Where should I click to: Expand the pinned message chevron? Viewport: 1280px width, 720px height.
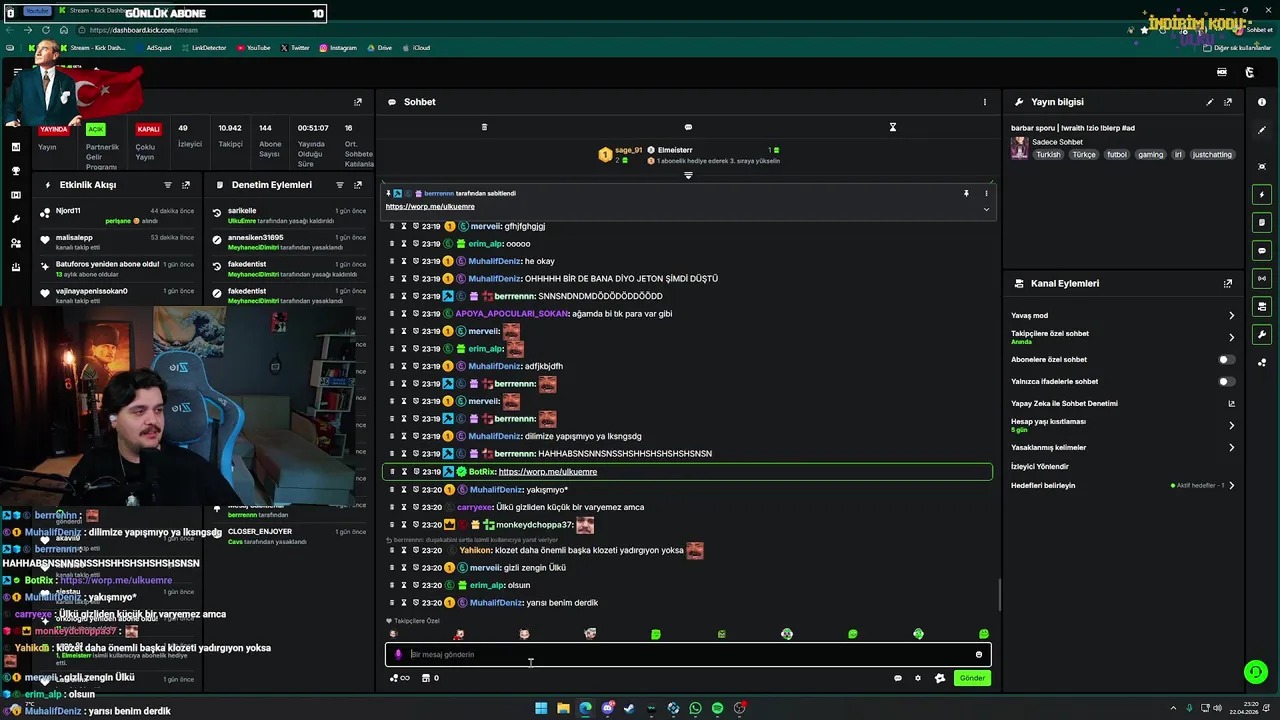pyautogui.click(x=986, y=209)
